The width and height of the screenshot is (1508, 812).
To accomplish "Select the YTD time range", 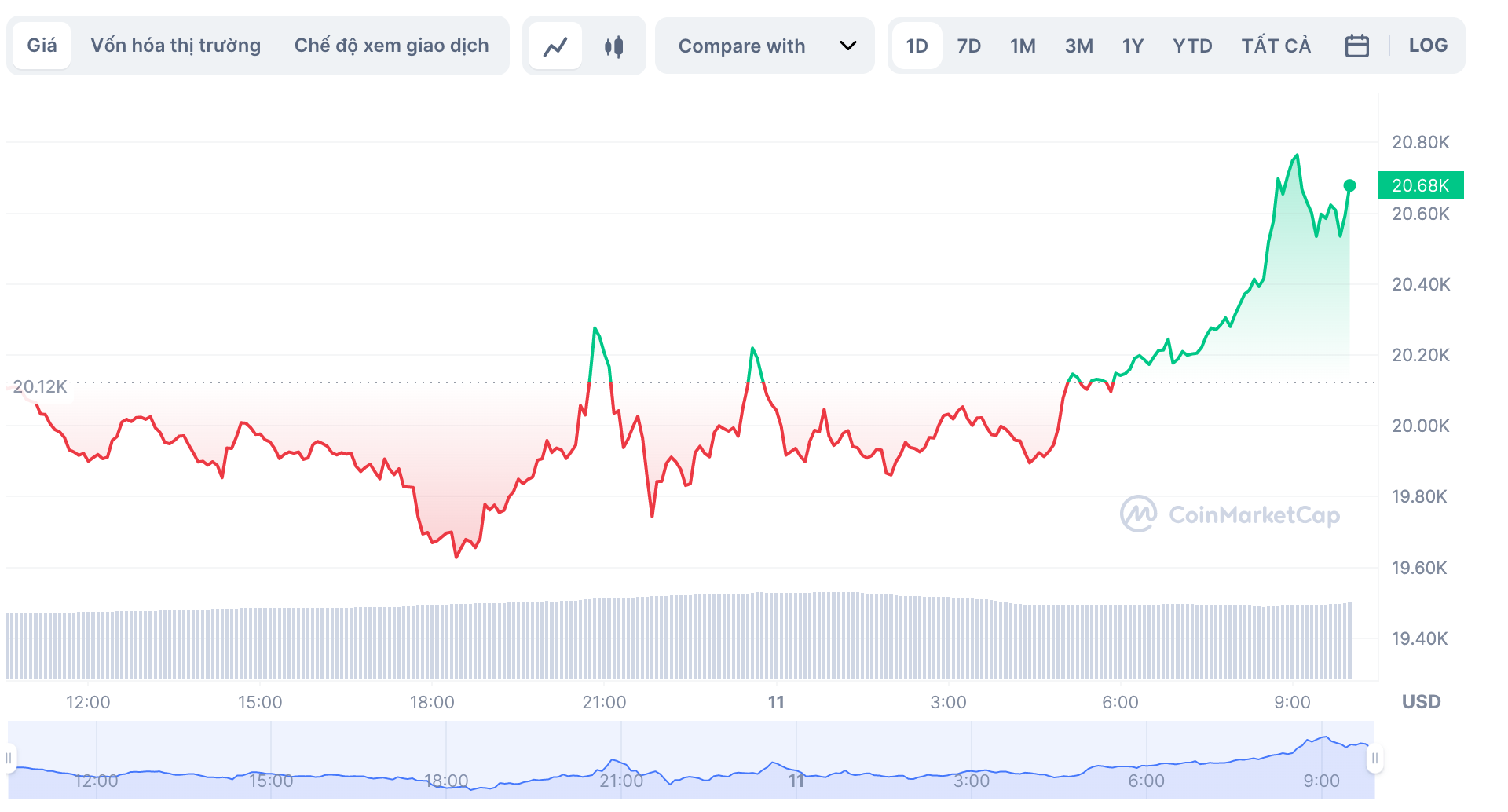I will pyautogui.click(x=1192, y=46).
